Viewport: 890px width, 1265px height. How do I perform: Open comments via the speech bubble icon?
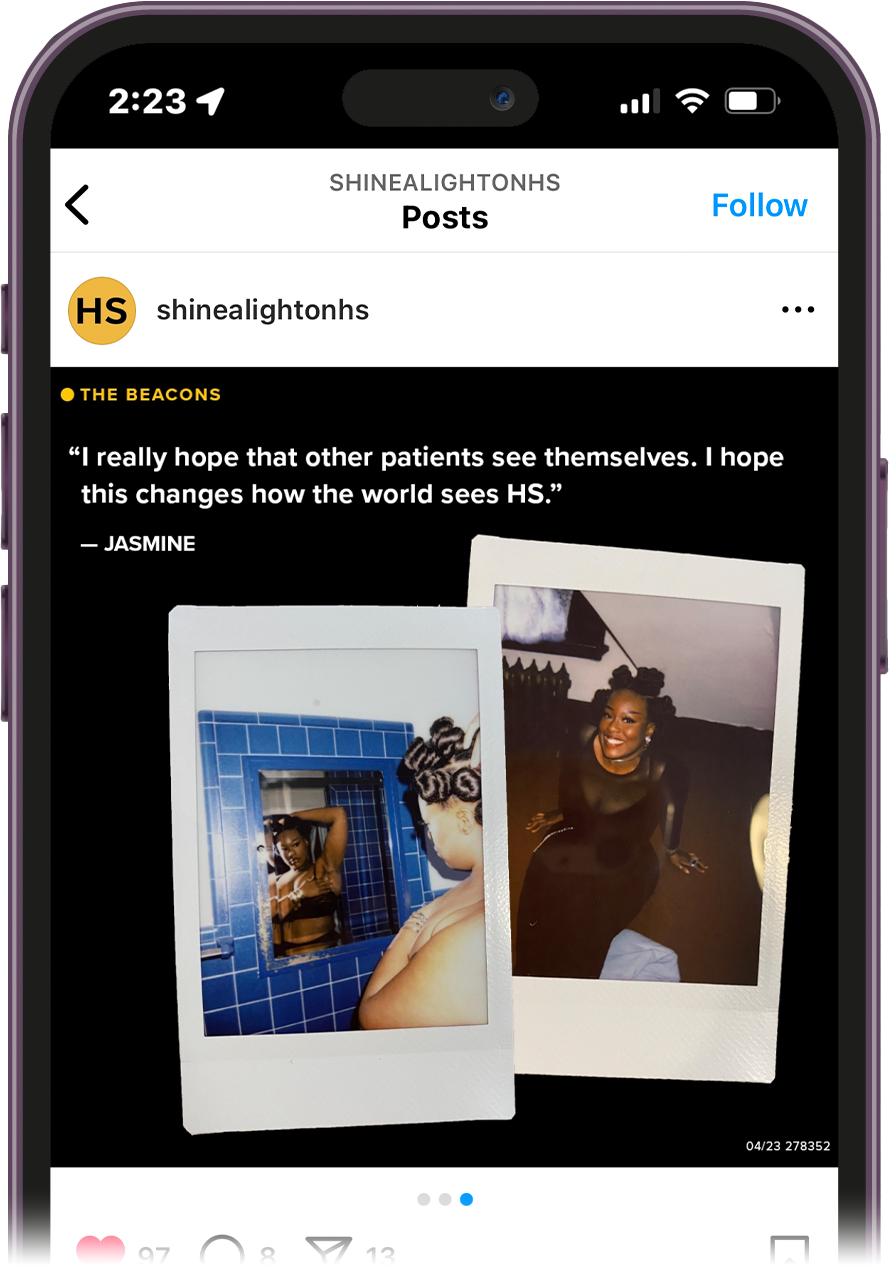221,1249
